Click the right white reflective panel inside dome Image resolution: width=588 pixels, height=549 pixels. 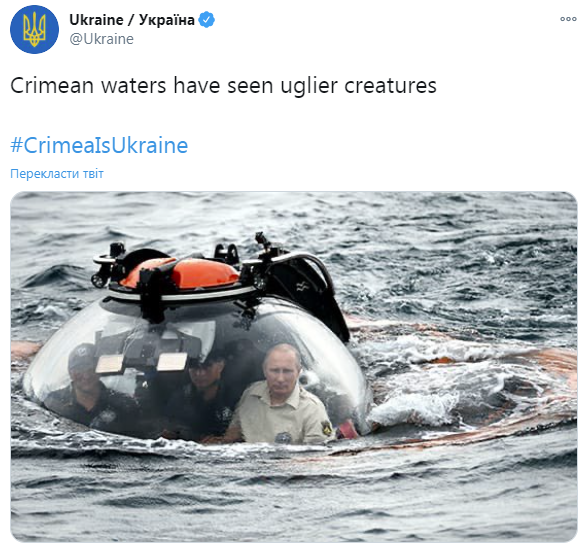[x=172, y=362]
